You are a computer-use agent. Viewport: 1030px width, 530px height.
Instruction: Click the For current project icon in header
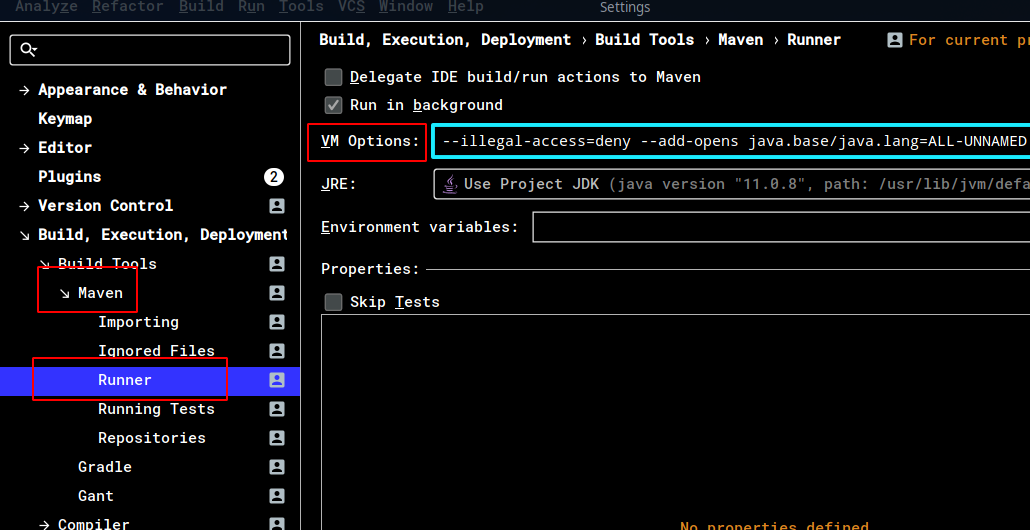[x=895, y=40]
